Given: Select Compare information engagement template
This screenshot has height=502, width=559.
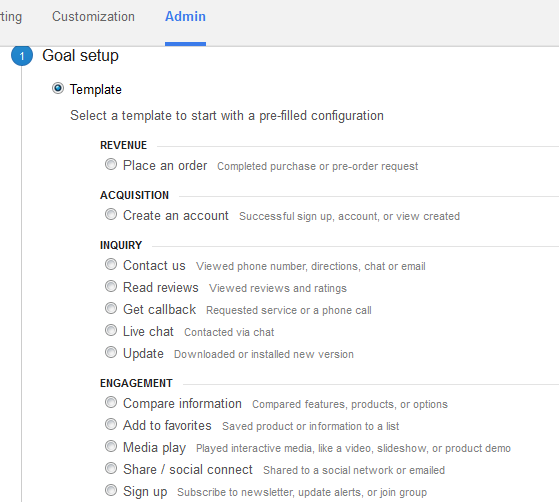Looking at the screenshot, I should [111, 402].
